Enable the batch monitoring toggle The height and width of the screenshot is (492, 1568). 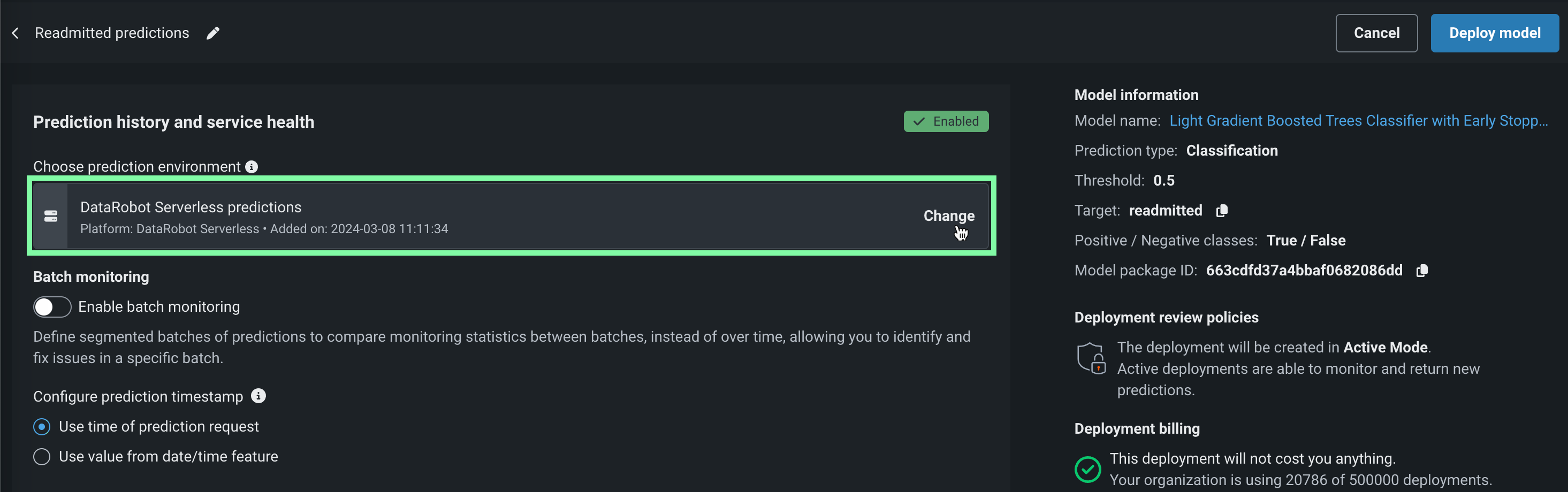[52, 307]
